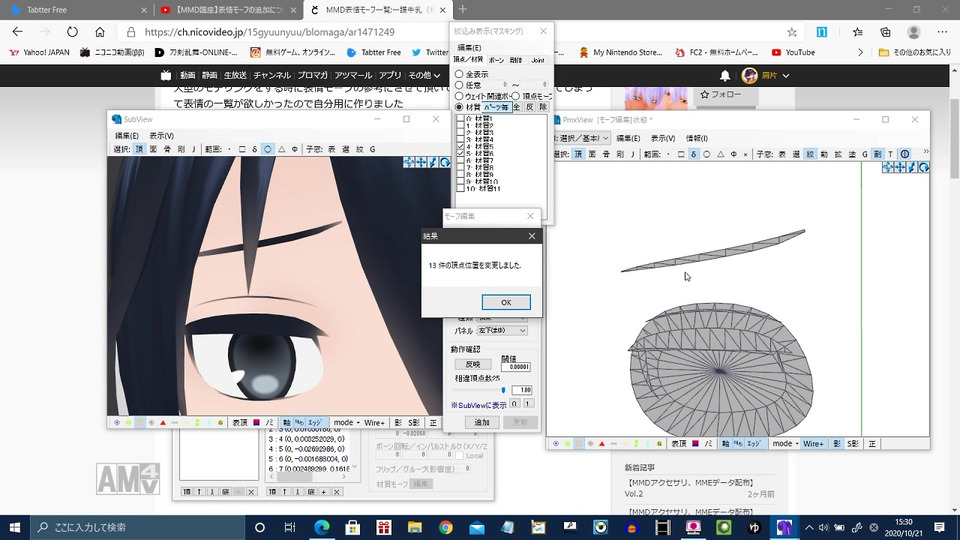The image size is (960, 540).
Task: Select bone (骨) mode in PmxView toolbar
Action: point(606,154)
